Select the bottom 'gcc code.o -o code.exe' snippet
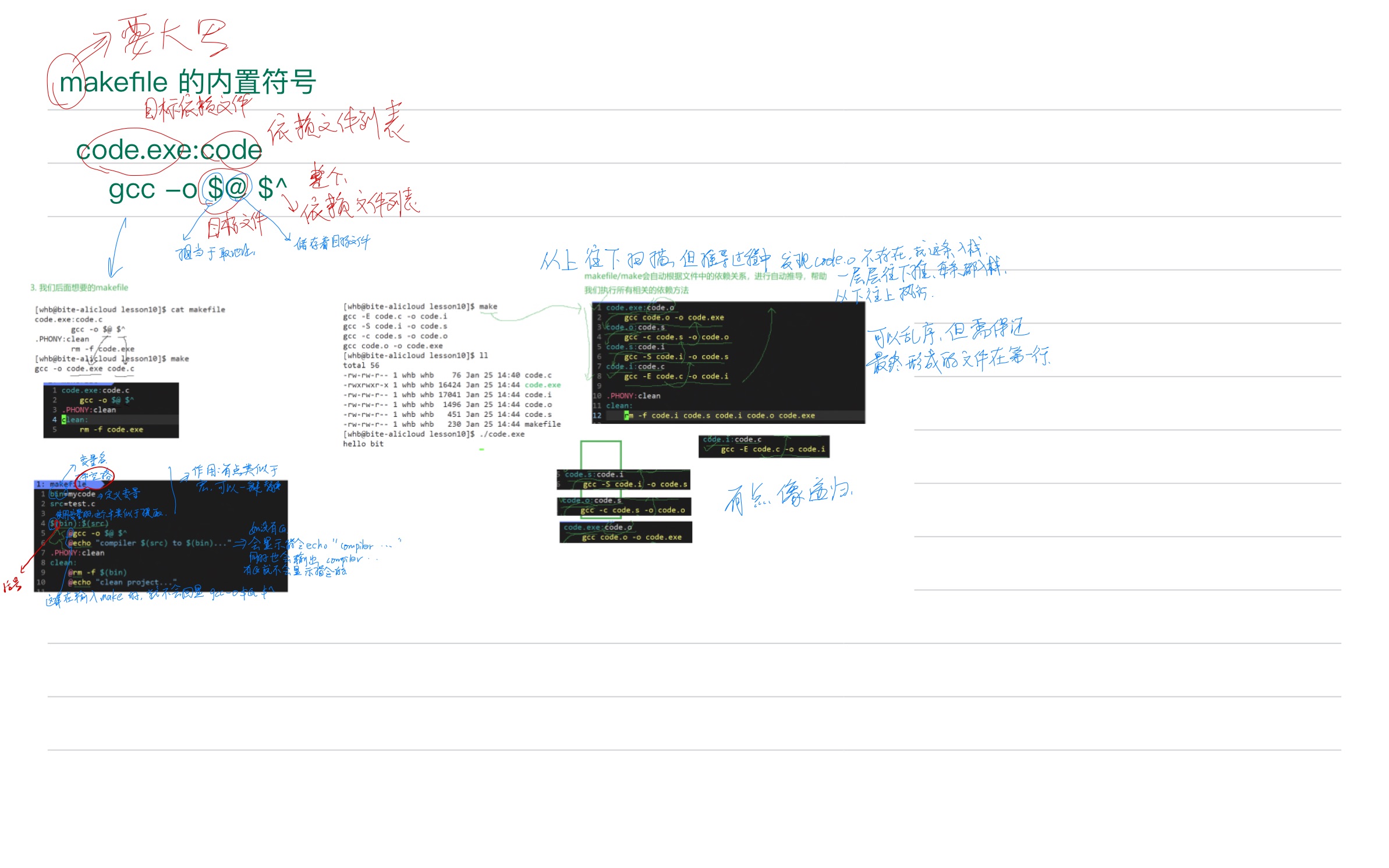This screenshot has width=1389, height=868. [x=625, y=532]
